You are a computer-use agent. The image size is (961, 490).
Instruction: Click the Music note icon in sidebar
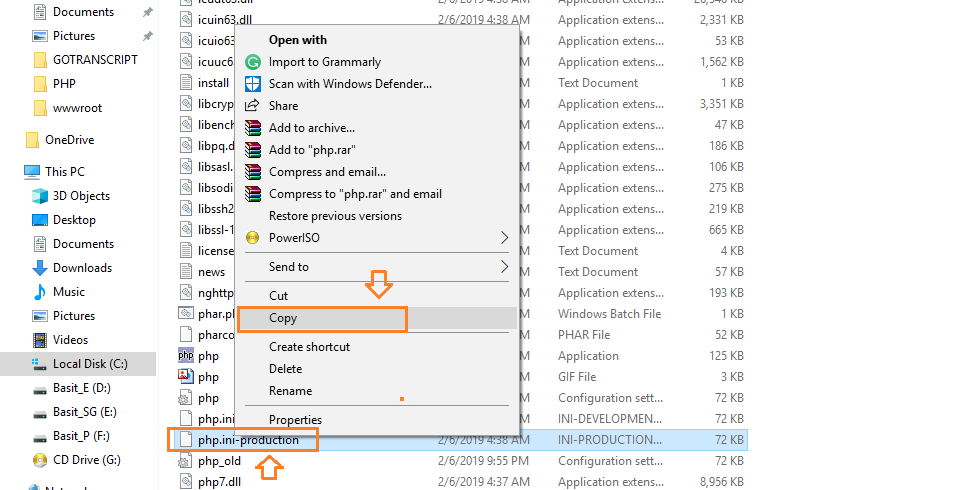point(40,292)
